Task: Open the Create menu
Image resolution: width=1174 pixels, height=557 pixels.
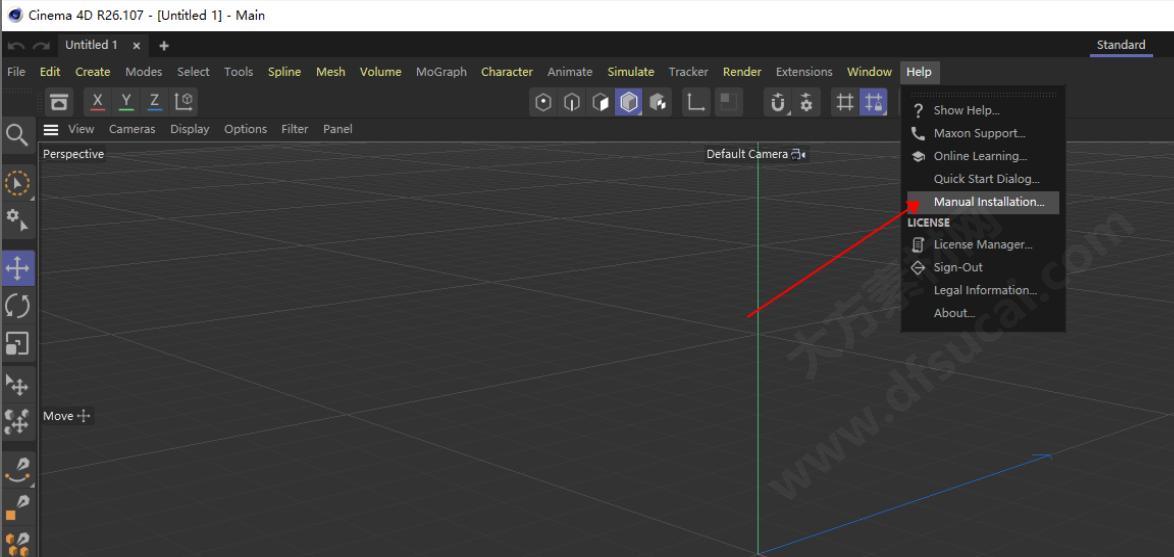Action: 93,72
